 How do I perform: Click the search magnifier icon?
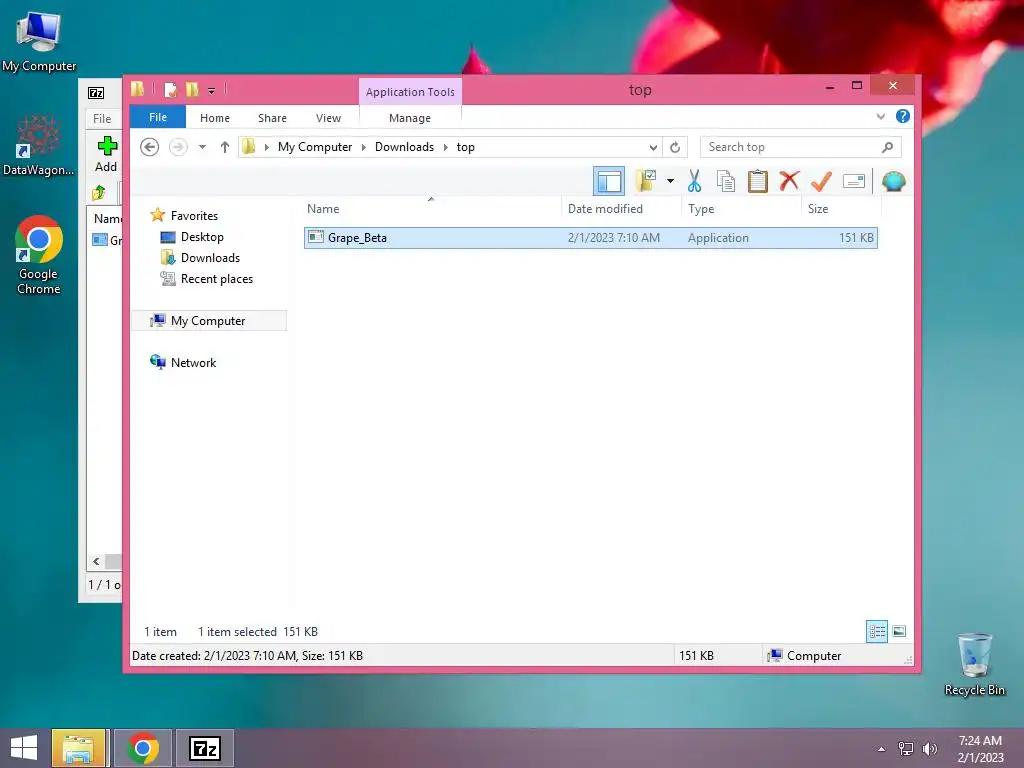click(887, 147)
